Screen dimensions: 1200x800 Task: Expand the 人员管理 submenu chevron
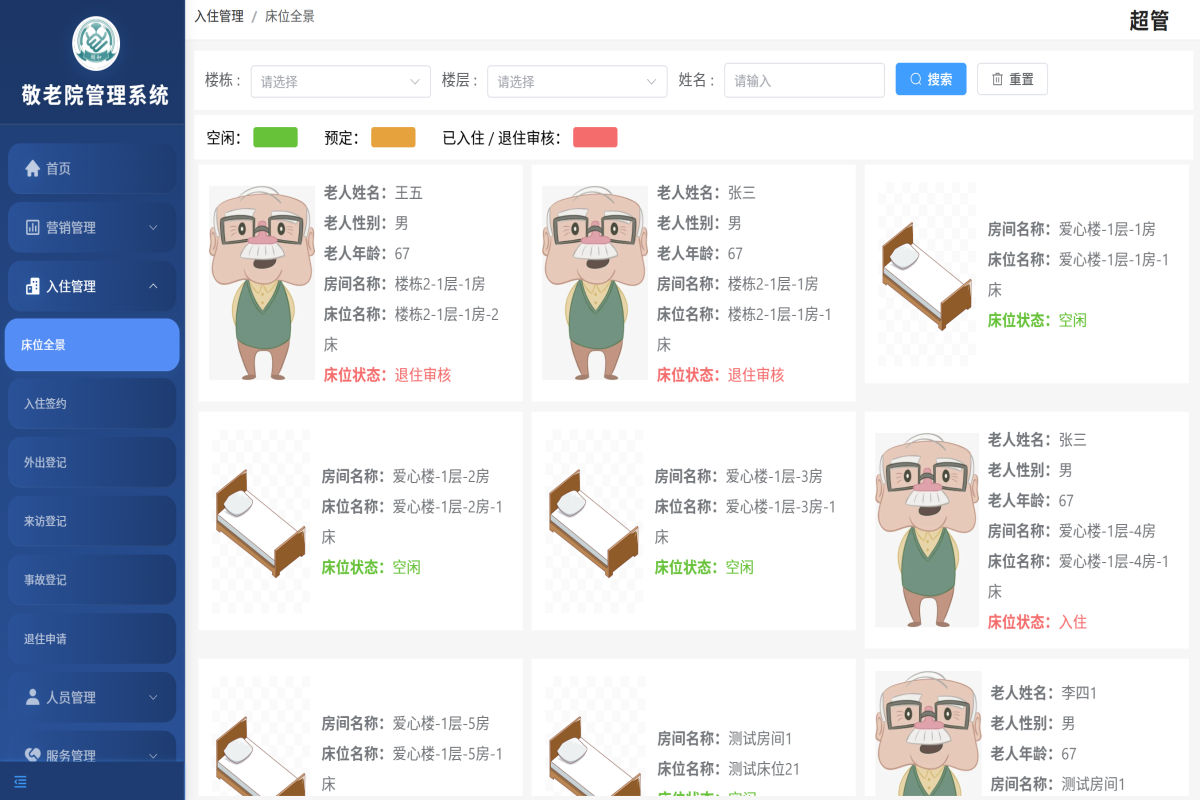153,697
